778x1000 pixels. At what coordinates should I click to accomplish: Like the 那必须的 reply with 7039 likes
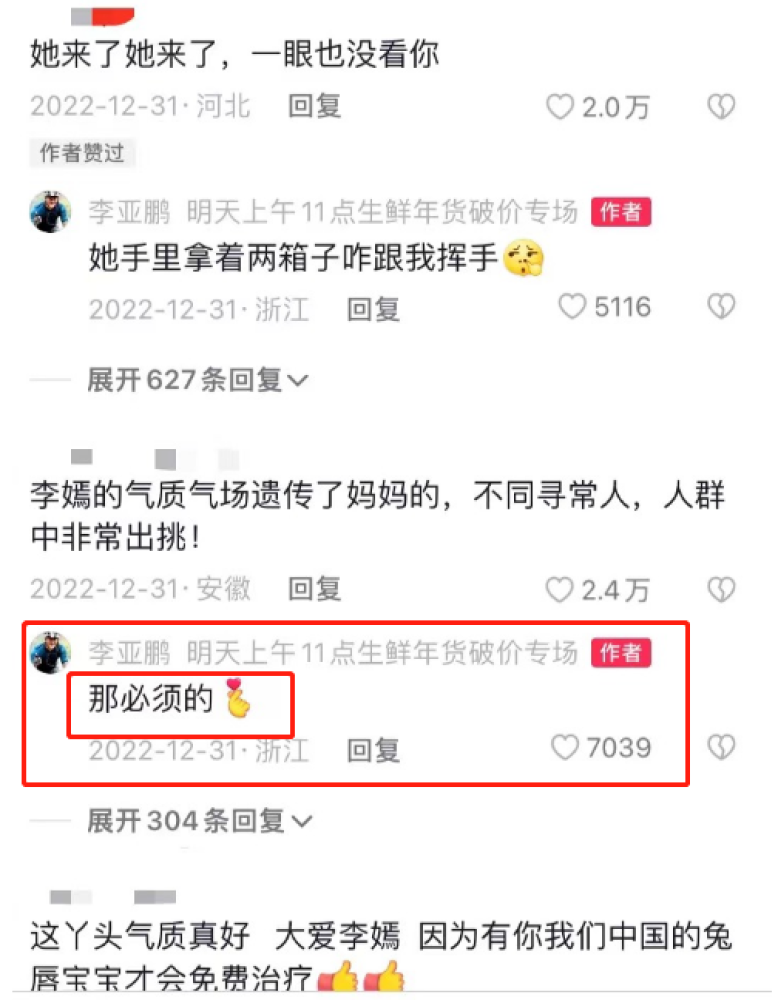565,747
